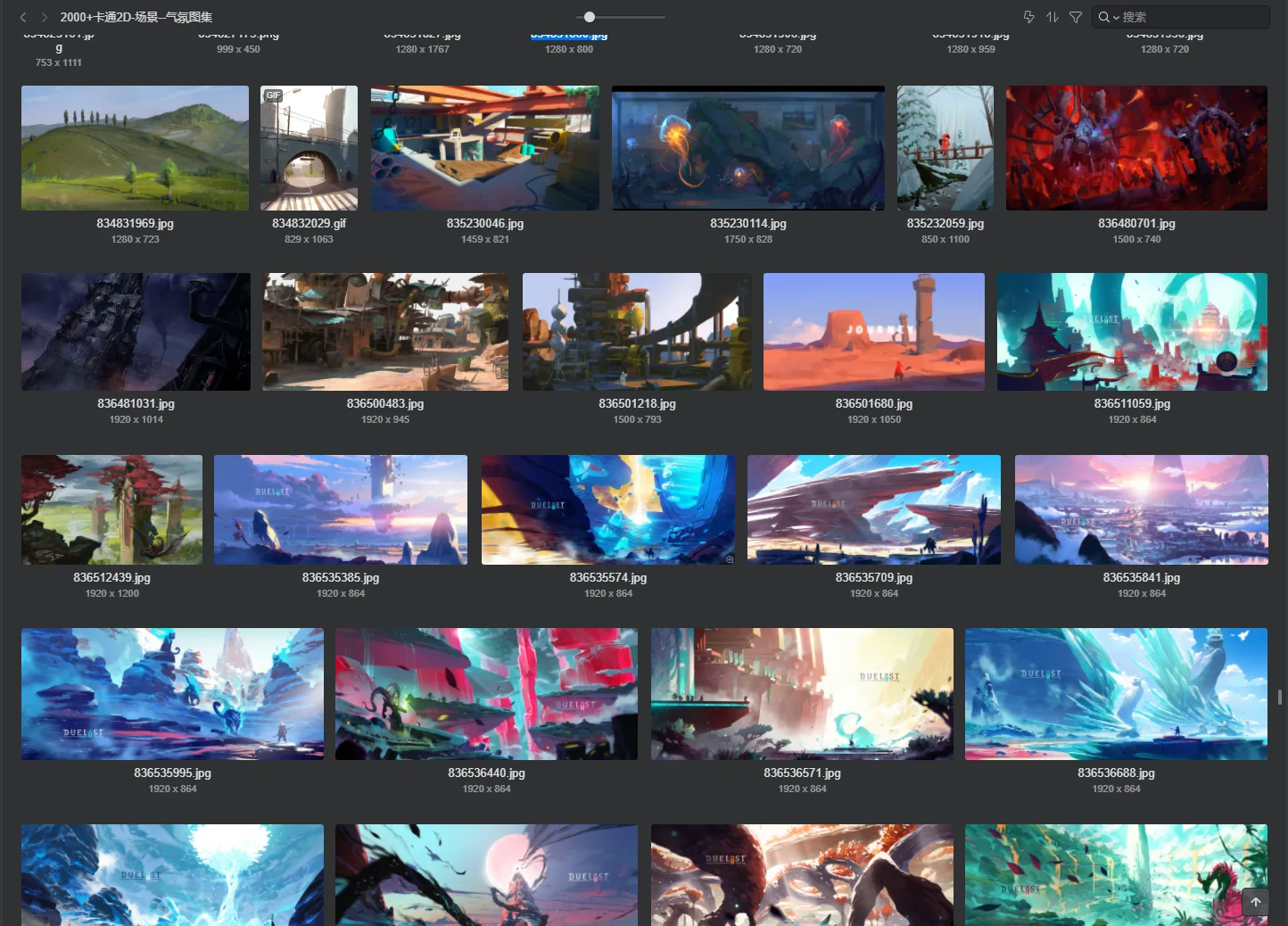Click filename label 836535709.jpg
This screenshot has height=926, width=1288.
pyautogui.click(x=874, y=578)
